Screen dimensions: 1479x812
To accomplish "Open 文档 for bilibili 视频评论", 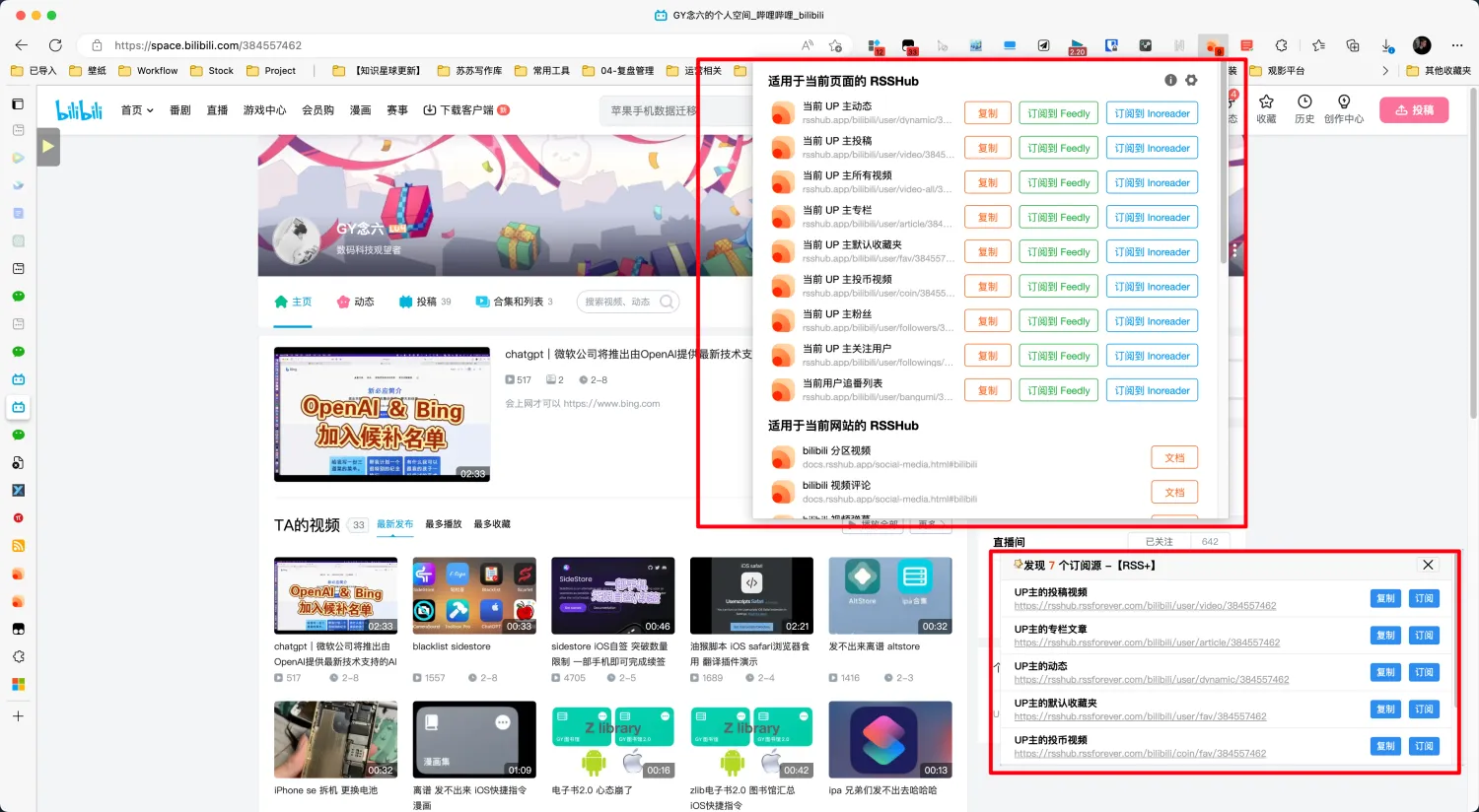I will [x=1174, y=492].
